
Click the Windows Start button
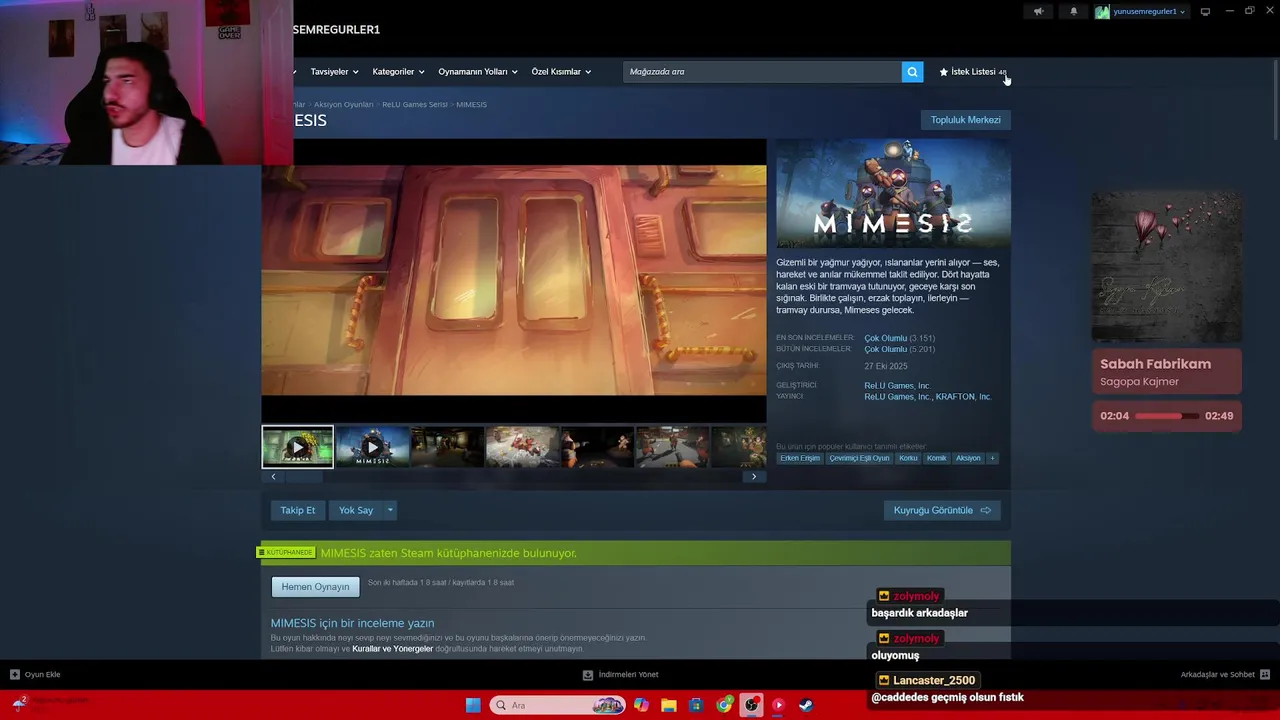[x=473, y=705]
